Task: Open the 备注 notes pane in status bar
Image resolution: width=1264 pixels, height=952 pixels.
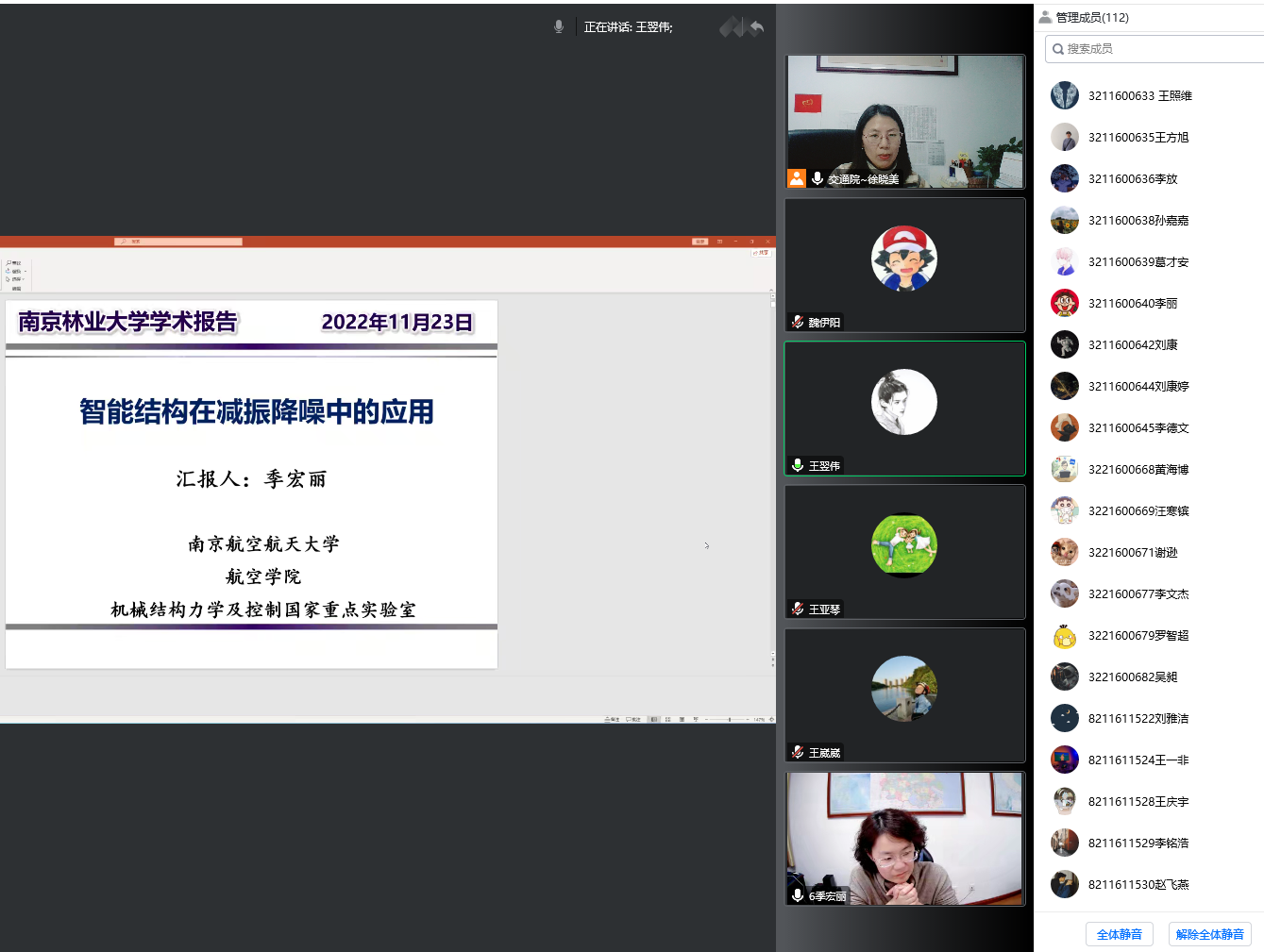Action: [614, 719]
